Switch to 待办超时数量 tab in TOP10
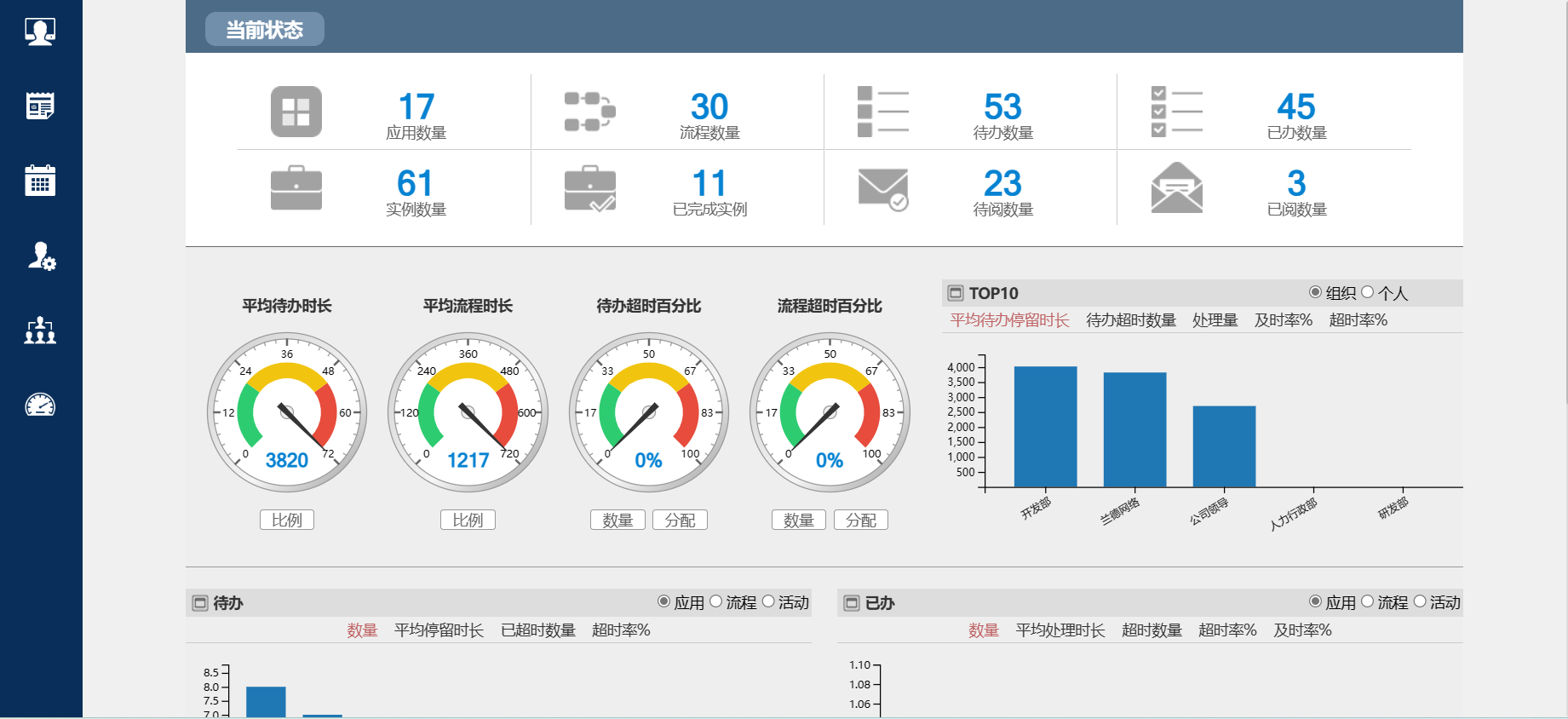 pos(1131,320)
